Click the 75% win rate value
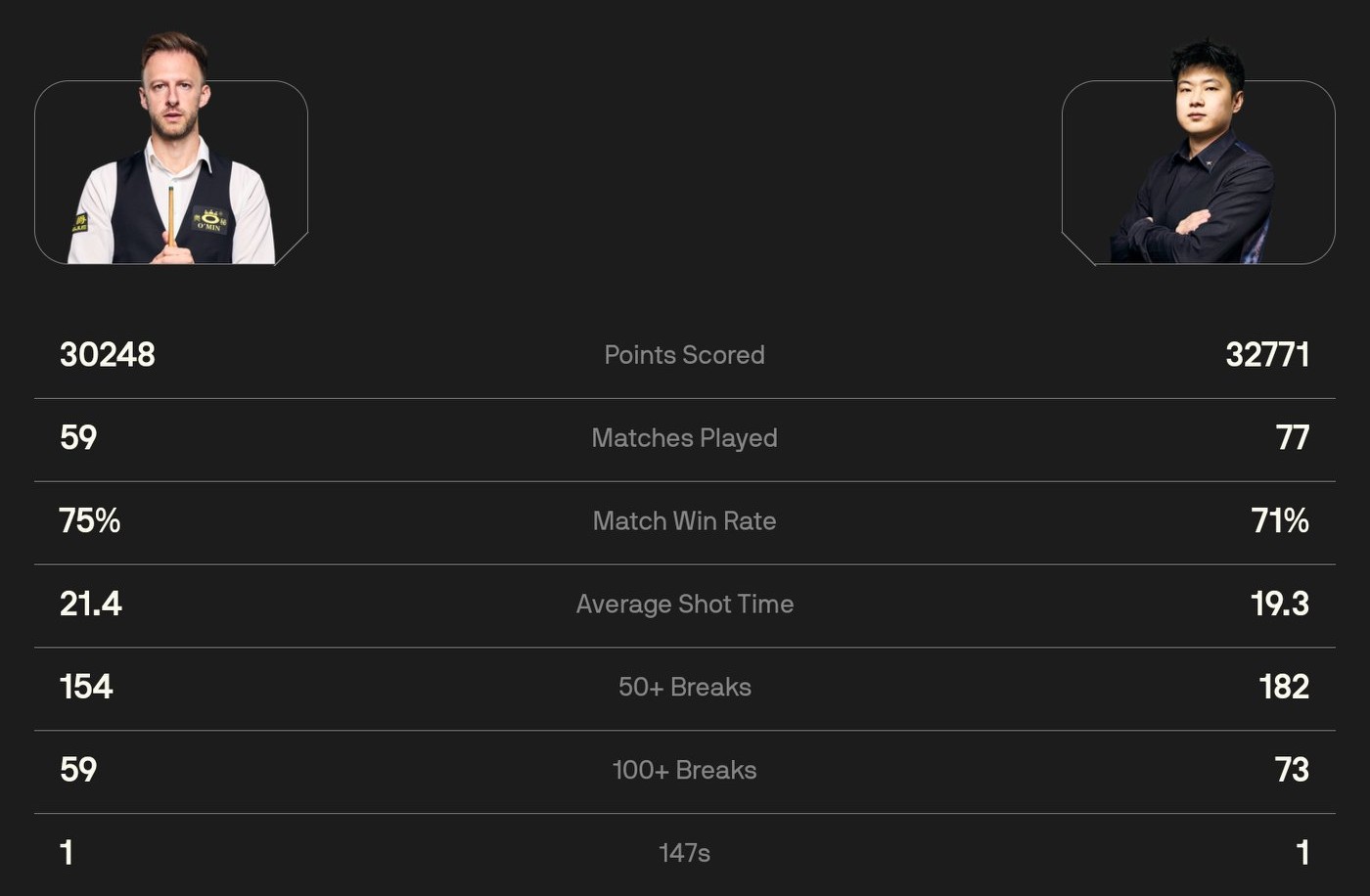 tap(90, 520)
